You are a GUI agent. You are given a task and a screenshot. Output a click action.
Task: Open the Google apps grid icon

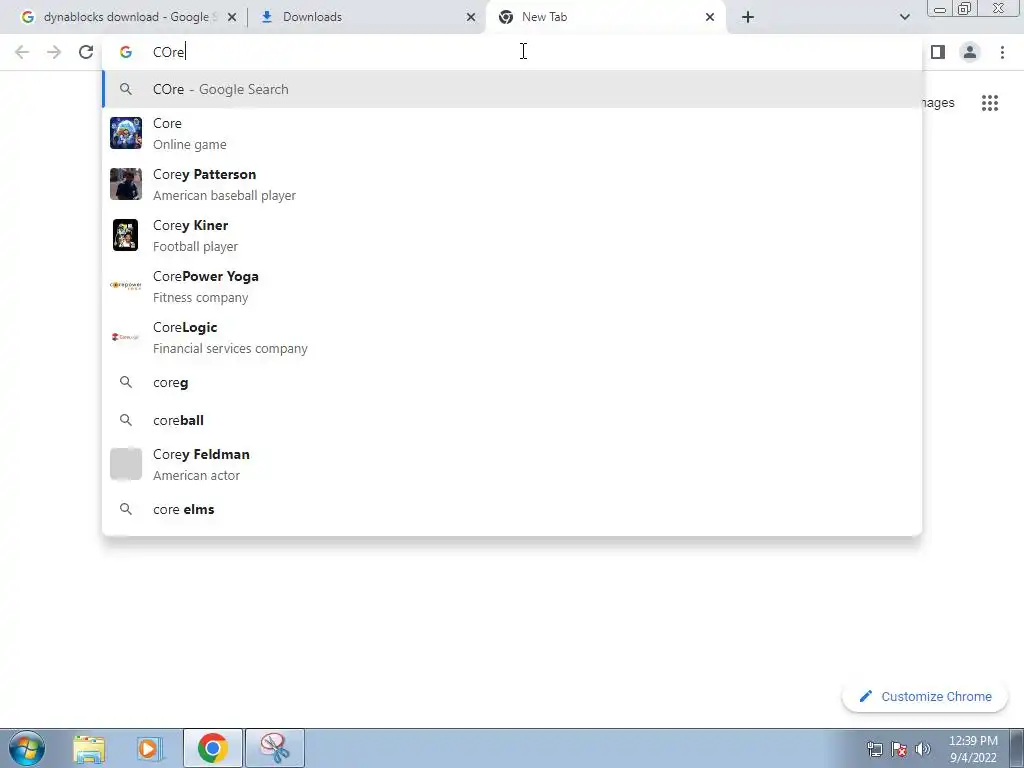(x=989, y=103)
